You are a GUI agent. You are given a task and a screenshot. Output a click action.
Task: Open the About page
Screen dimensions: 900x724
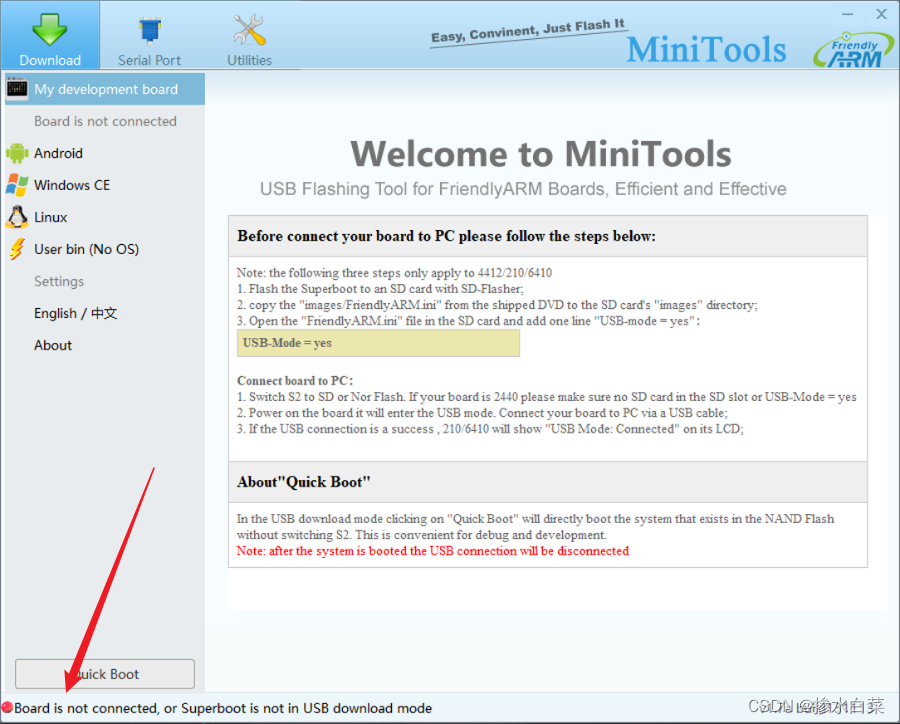(x=53, y=345)
